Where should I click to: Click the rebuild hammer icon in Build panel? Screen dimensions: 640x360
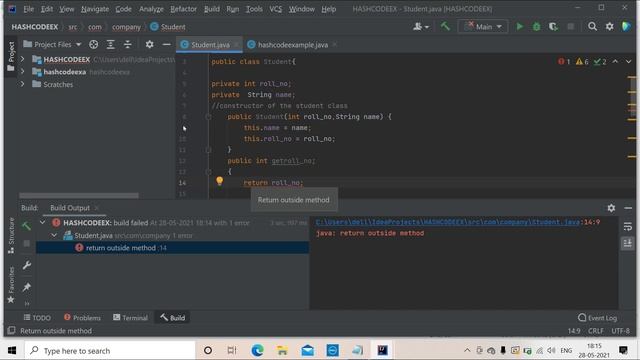pyautogui.click(x=27, y=226)
